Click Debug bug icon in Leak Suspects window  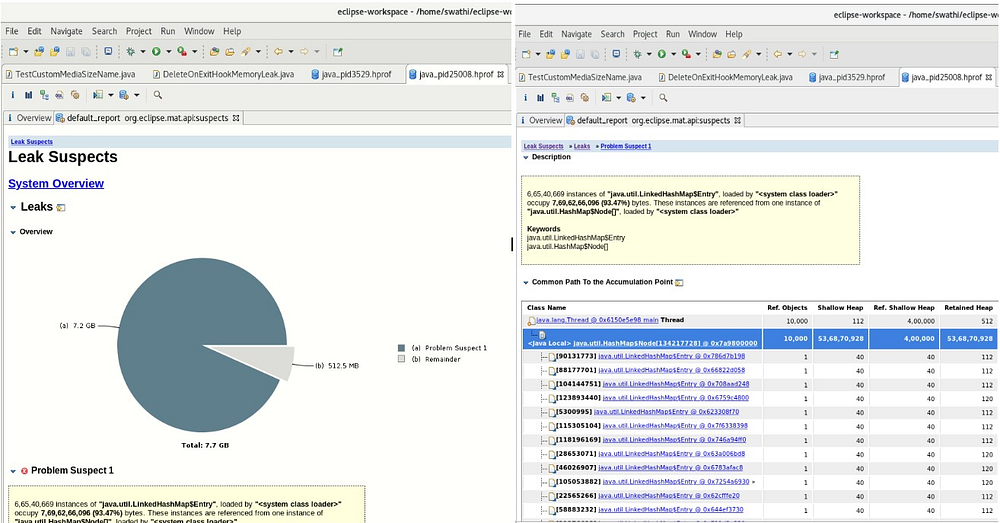click(130, 52)
